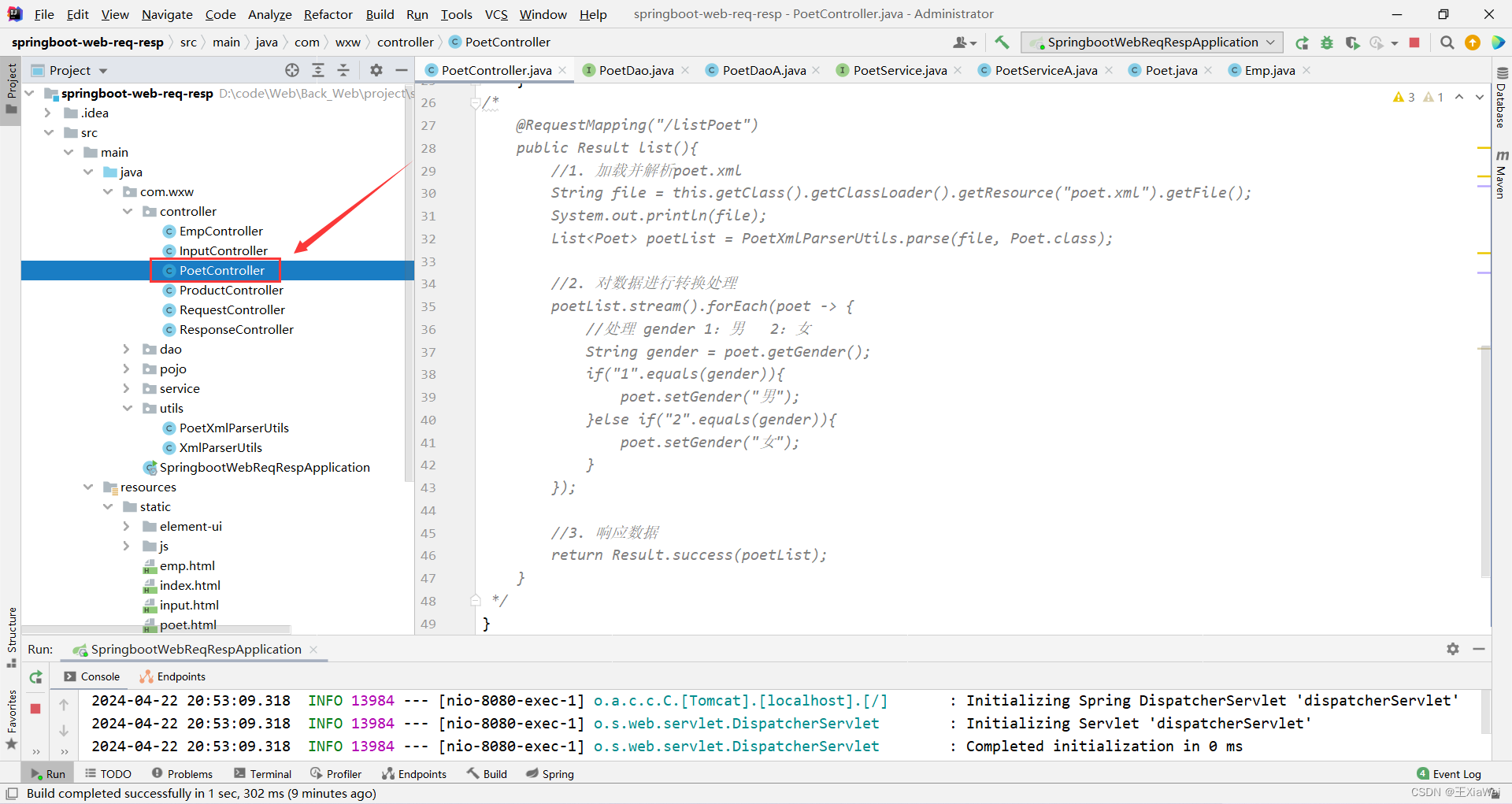The image size is (1512, 804).
Task: Open index.html in project tree
Action: point(190,586)
